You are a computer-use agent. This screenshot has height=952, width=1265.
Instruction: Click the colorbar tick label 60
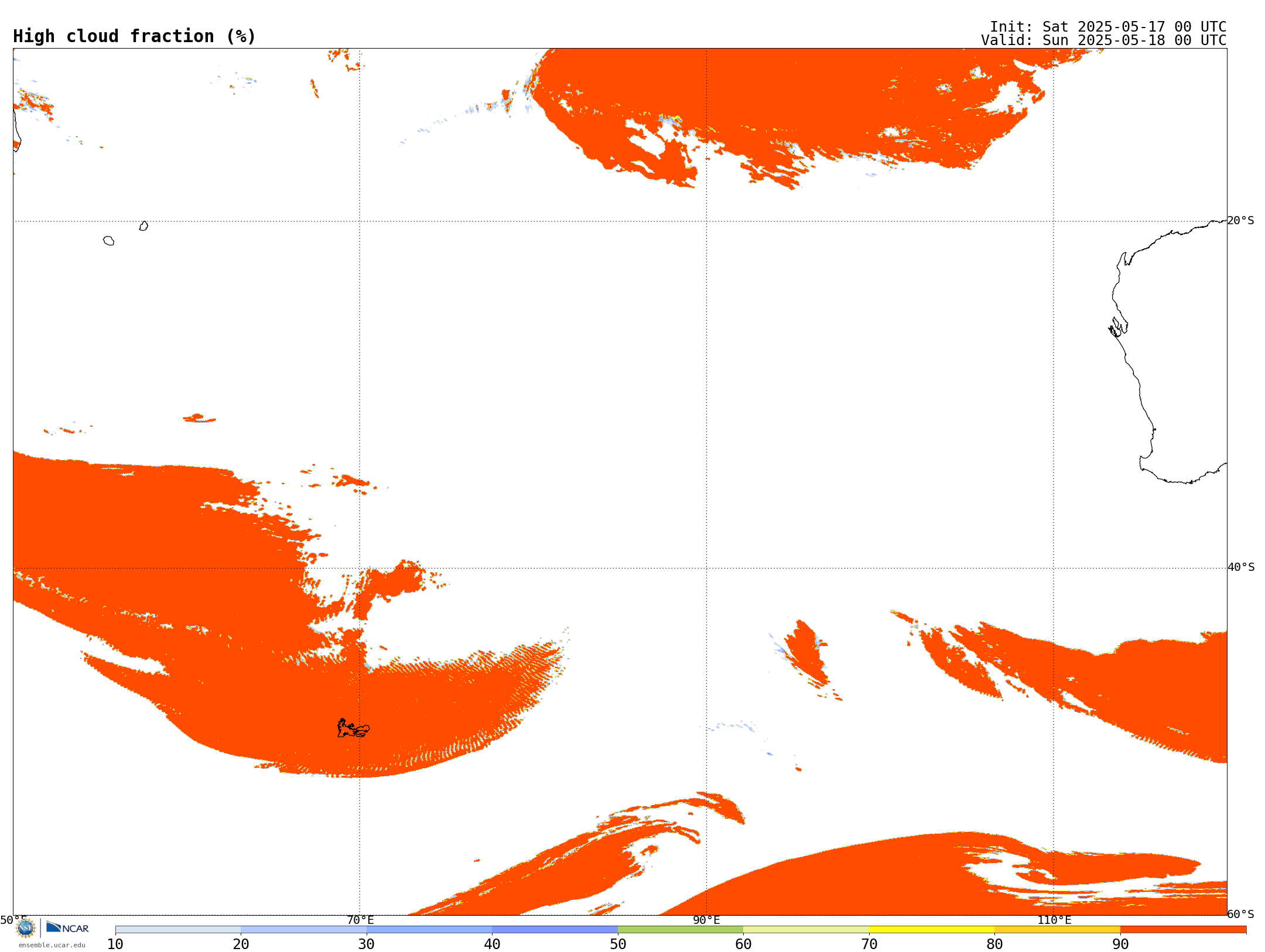(743, 944)
